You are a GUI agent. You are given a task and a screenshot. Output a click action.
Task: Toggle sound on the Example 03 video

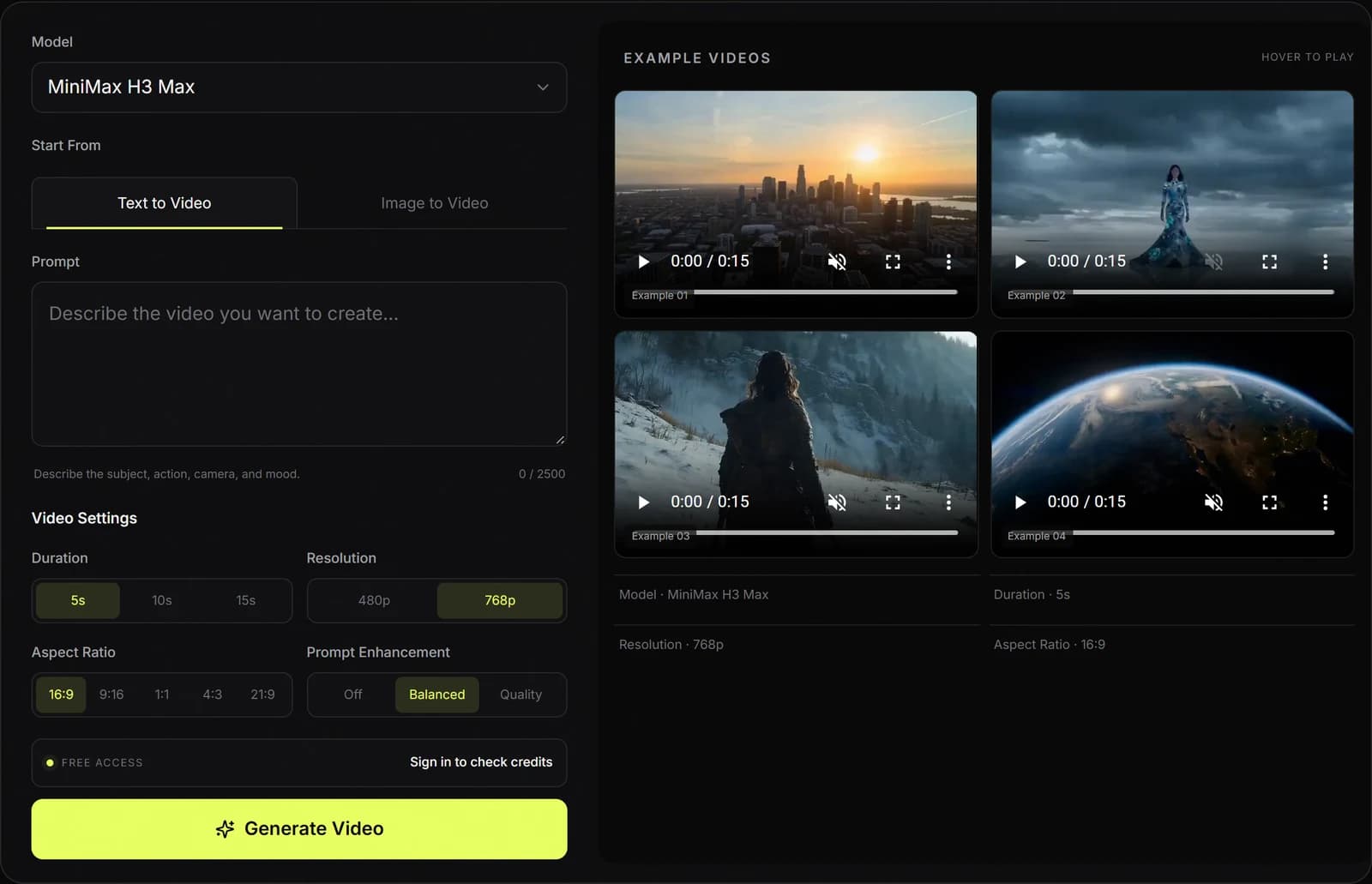coord(837,502)
